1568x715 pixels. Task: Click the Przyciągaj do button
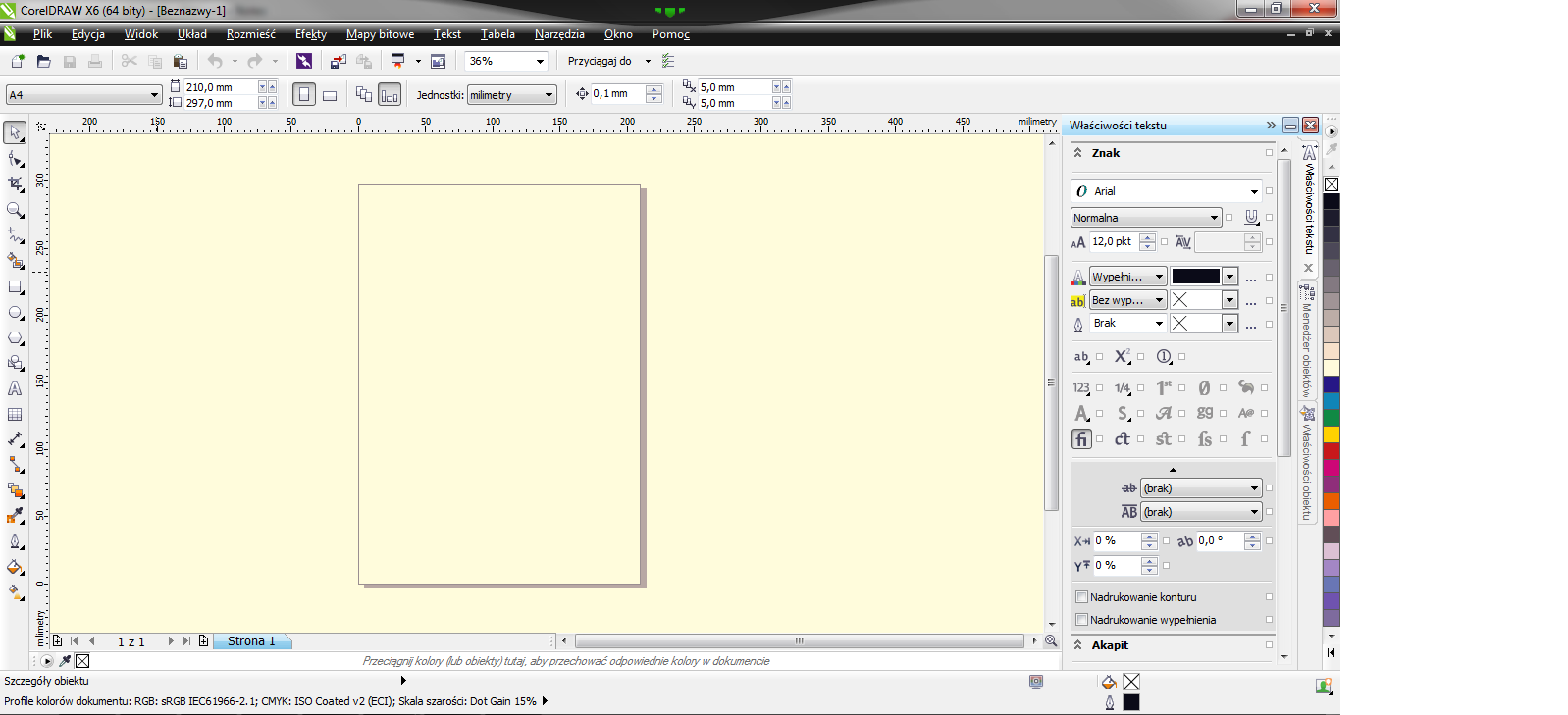point(600,61)
